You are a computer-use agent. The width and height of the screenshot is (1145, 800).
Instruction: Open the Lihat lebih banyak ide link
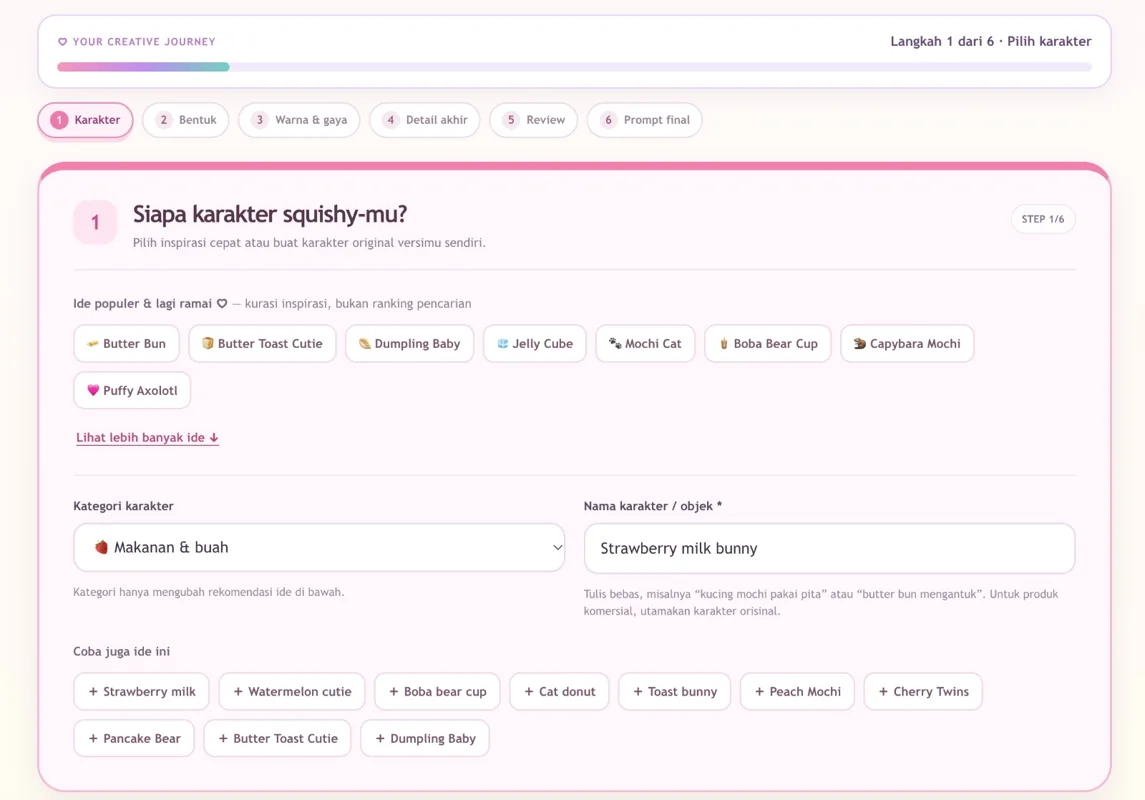pos(148,438)
